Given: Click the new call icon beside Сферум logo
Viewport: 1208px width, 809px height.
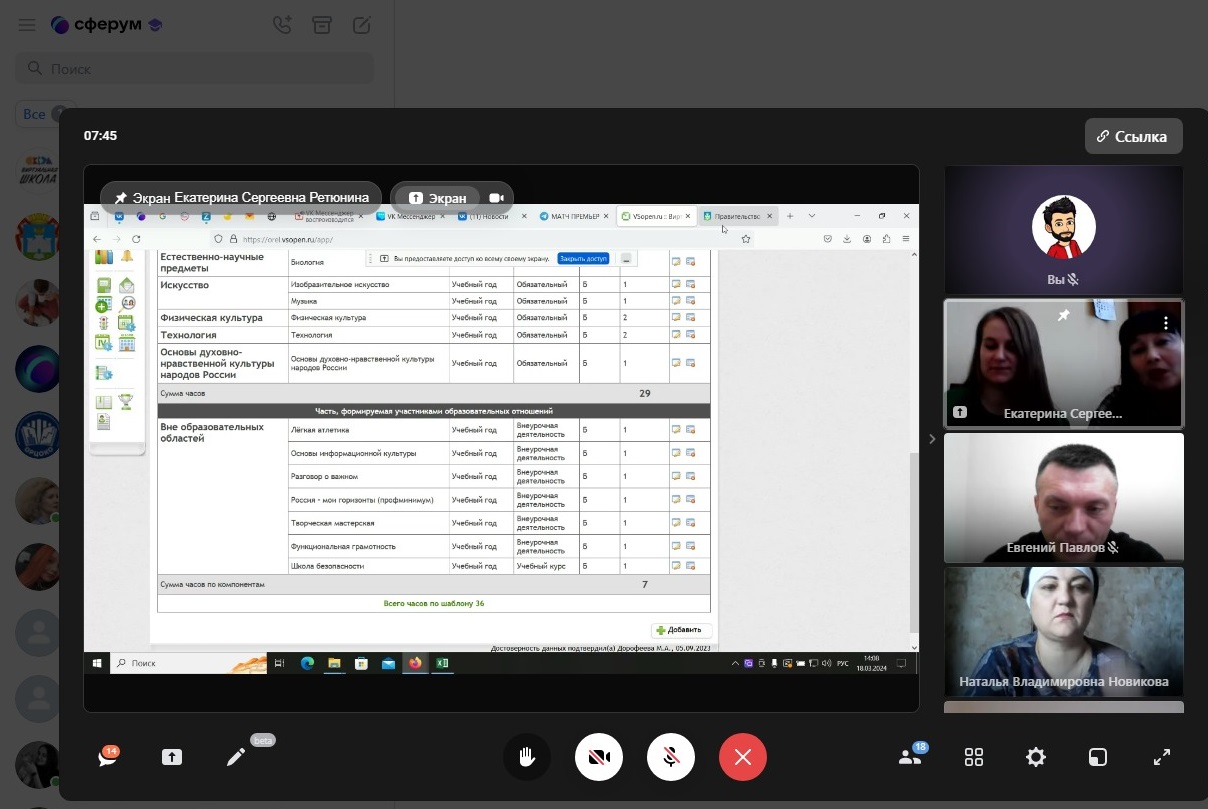Looking at the screenshot, I should pos(283,25).
